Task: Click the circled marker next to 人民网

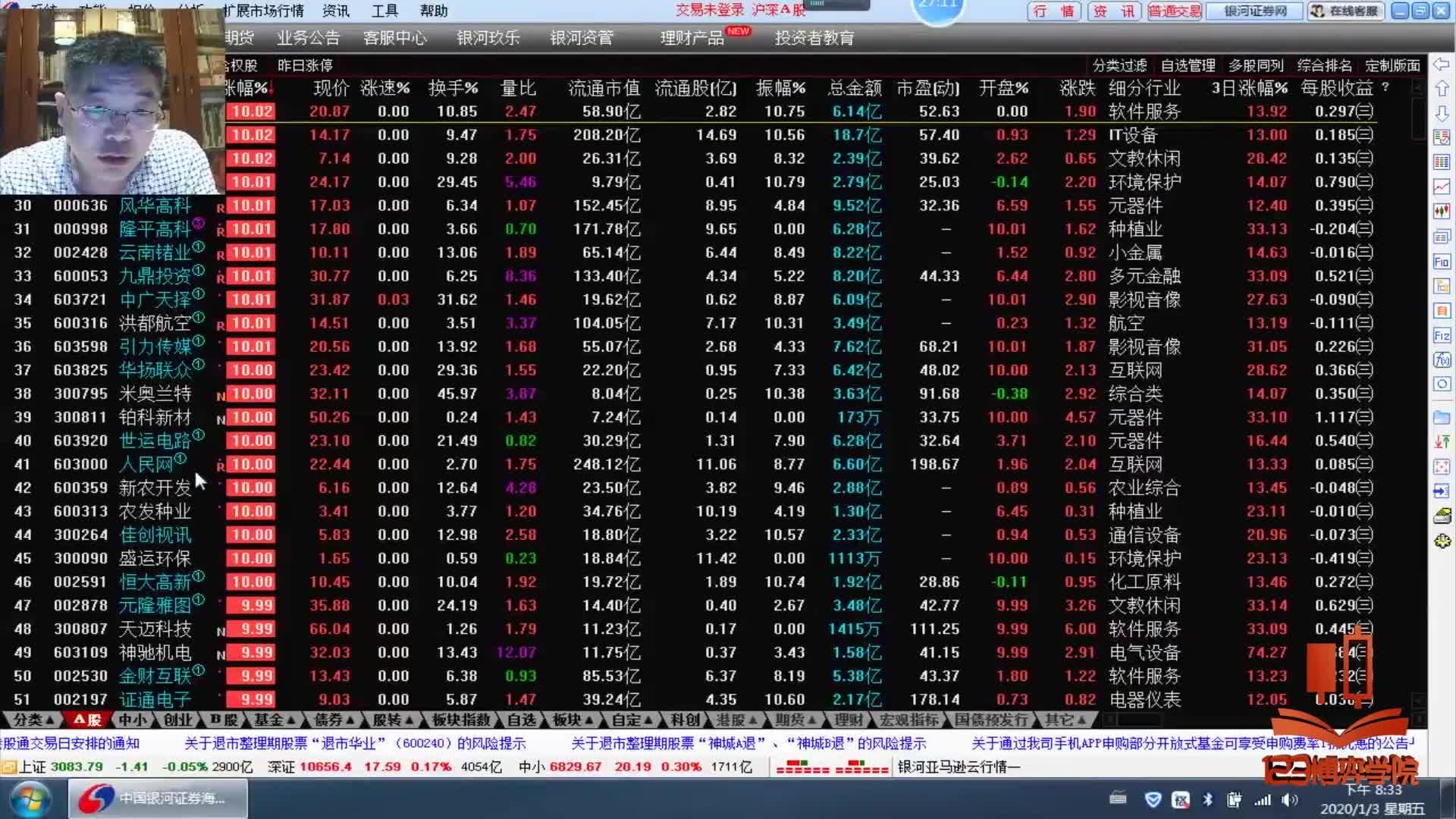Action: click(x=180, y=458)
